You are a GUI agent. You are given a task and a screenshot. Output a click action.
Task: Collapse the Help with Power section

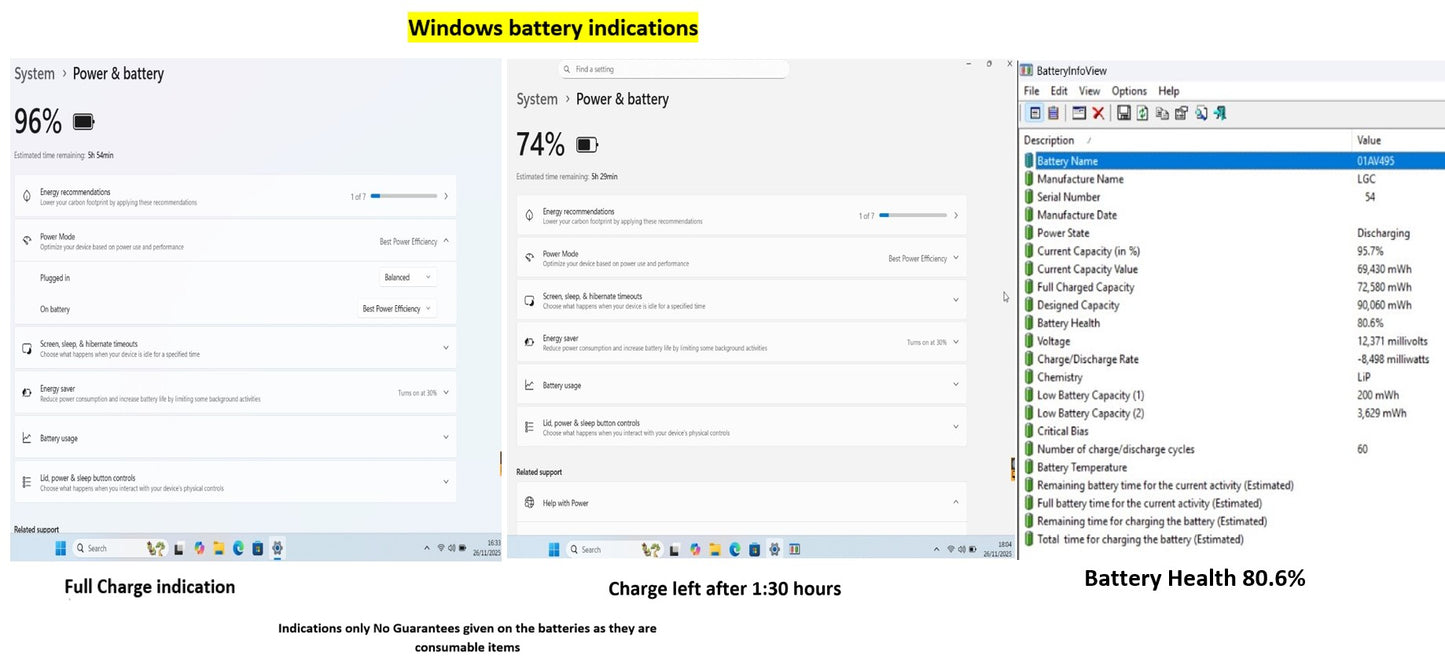955,503
